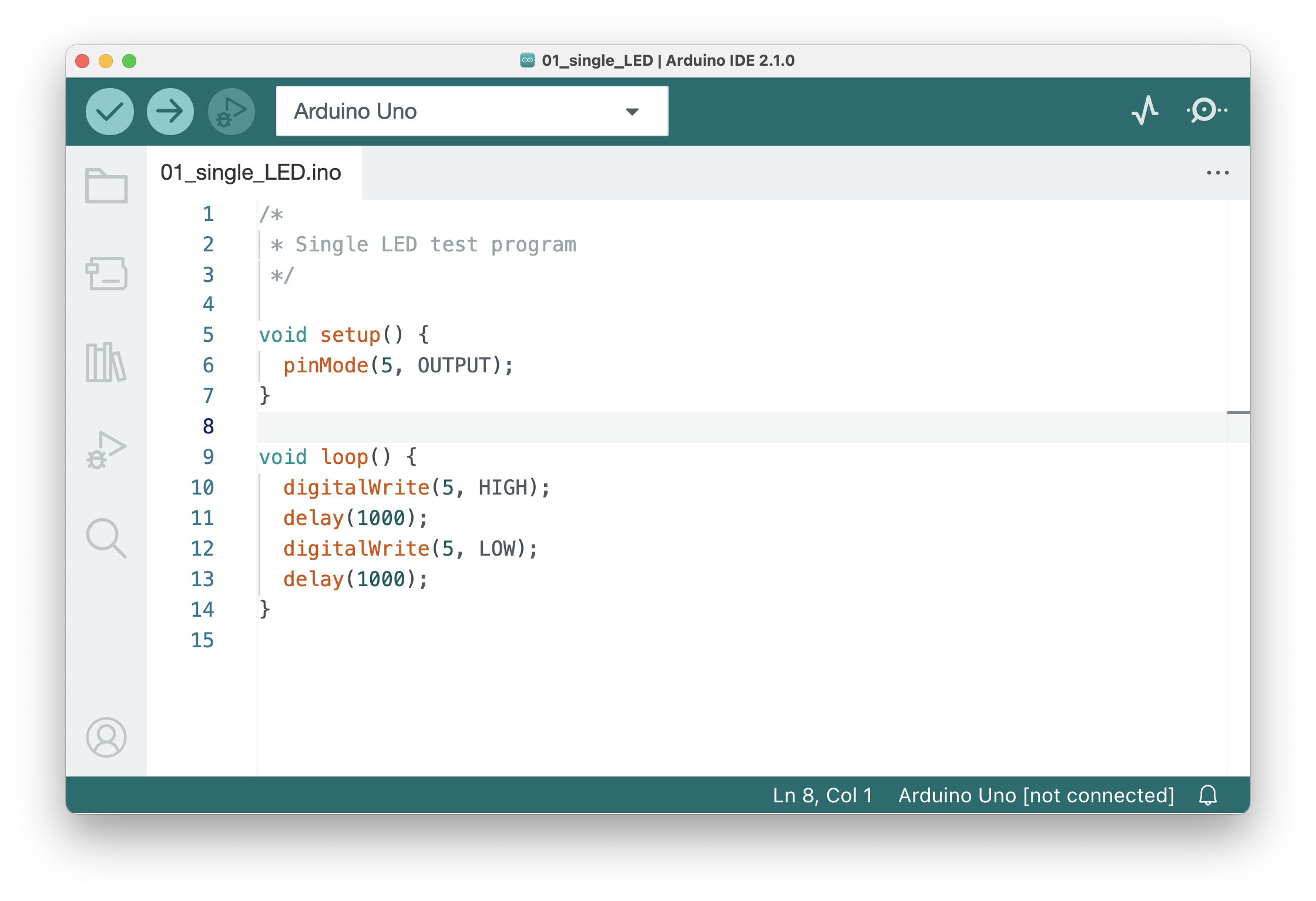Click on digitalWrite(5, HIGH); line
This screenshot has height=901, width=1316.
pyautogui.click(x=417, y=488)
